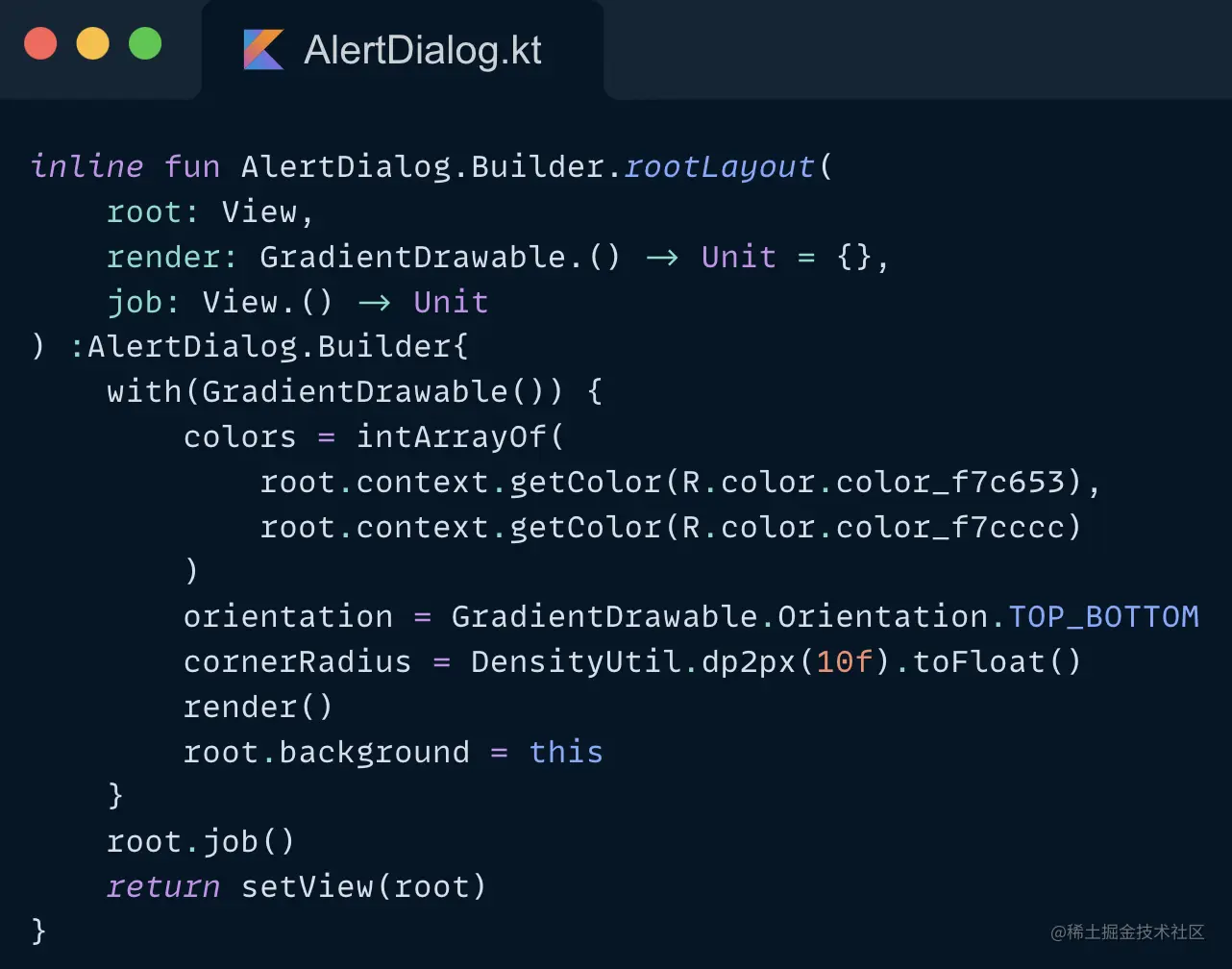Click the Kotlin file icon in tab

(264, 50)
